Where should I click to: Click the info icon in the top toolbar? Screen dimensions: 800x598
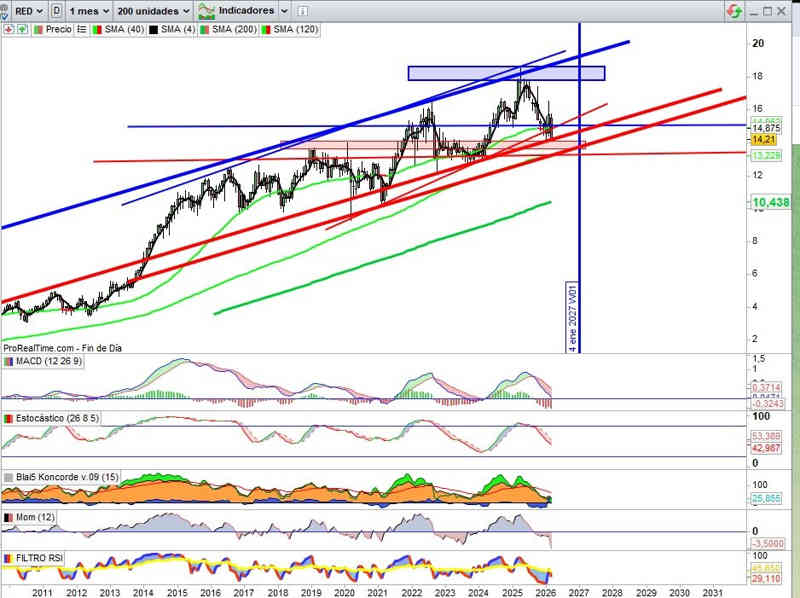(305, 10)
